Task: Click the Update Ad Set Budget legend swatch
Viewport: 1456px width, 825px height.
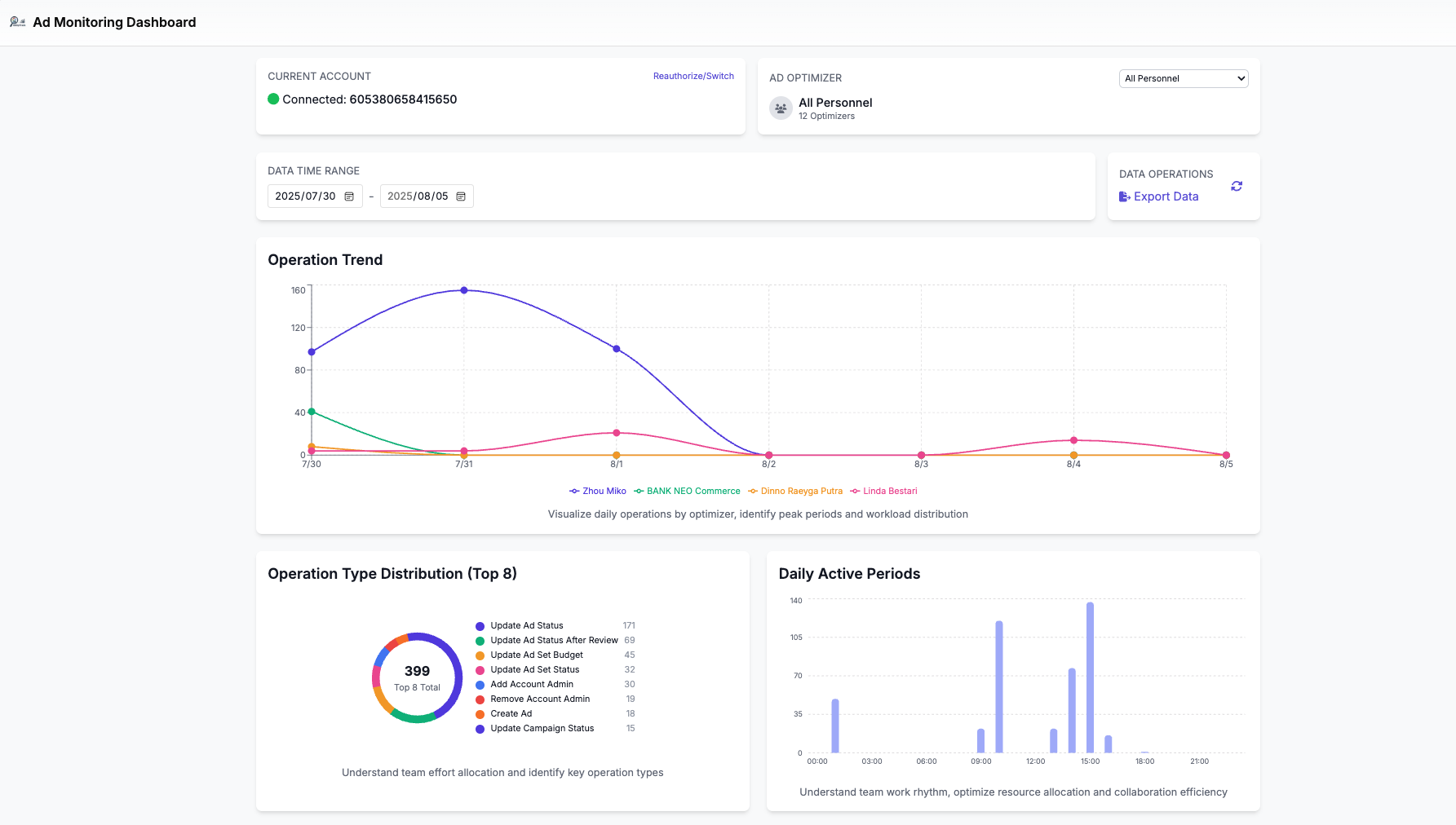Action: 480,655
